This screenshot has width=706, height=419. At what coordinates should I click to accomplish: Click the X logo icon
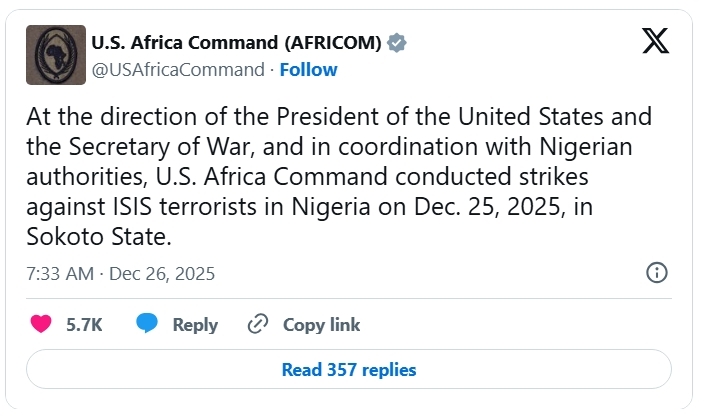point(656,42)
